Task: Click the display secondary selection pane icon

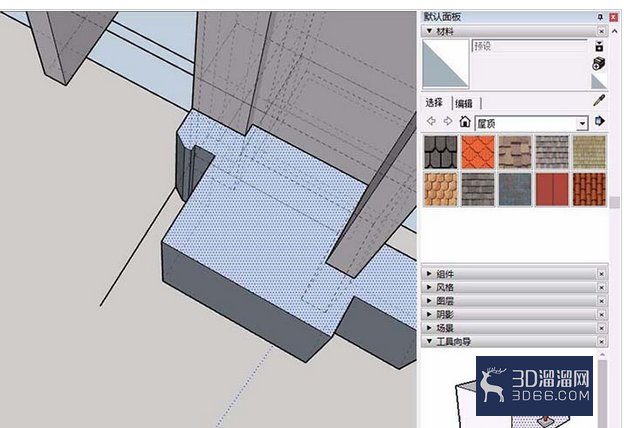Action: point(599,46)
